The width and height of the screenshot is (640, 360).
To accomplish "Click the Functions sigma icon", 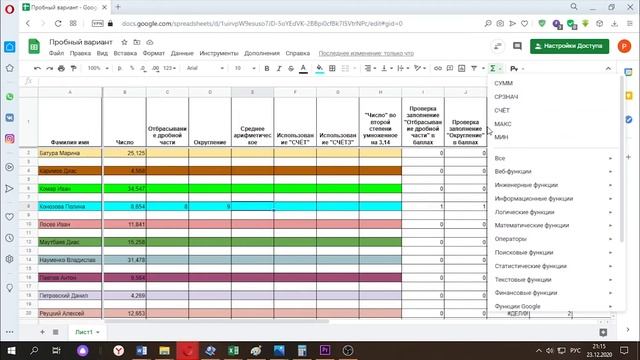I will (493, 68).
